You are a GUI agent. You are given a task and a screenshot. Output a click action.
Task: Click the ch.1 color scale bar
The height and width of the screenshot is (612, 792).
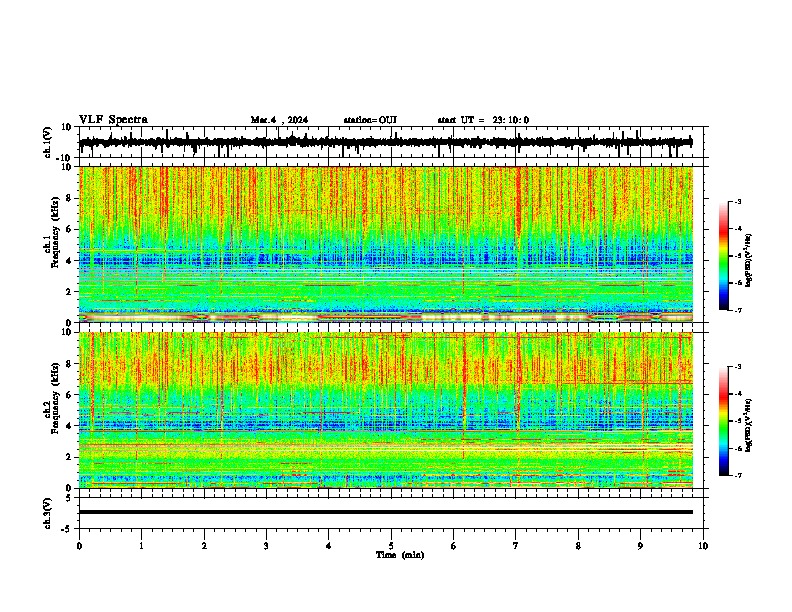[723, 256]
